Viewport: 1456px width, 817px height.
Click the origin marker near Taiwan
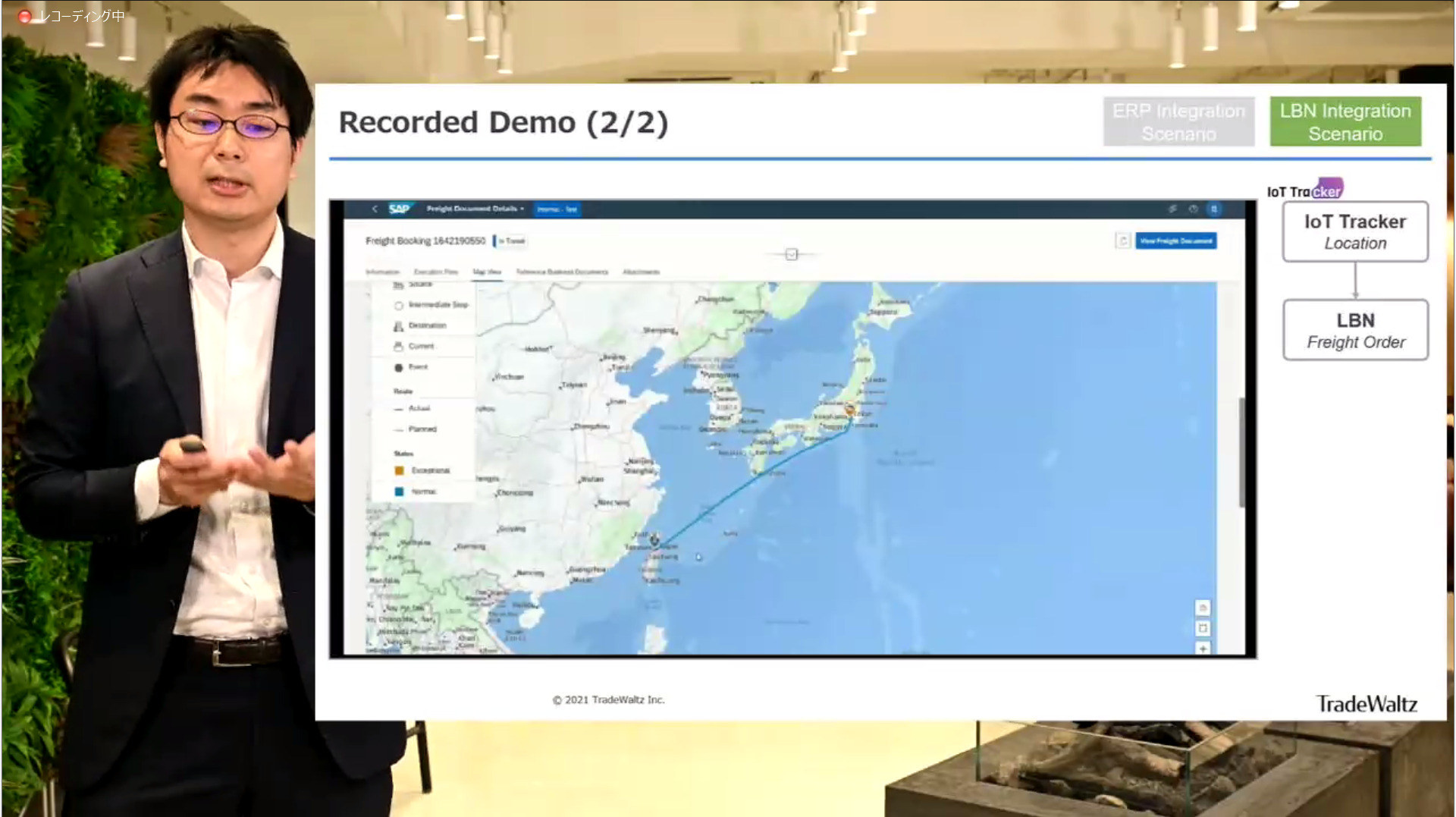coord(655,540)
